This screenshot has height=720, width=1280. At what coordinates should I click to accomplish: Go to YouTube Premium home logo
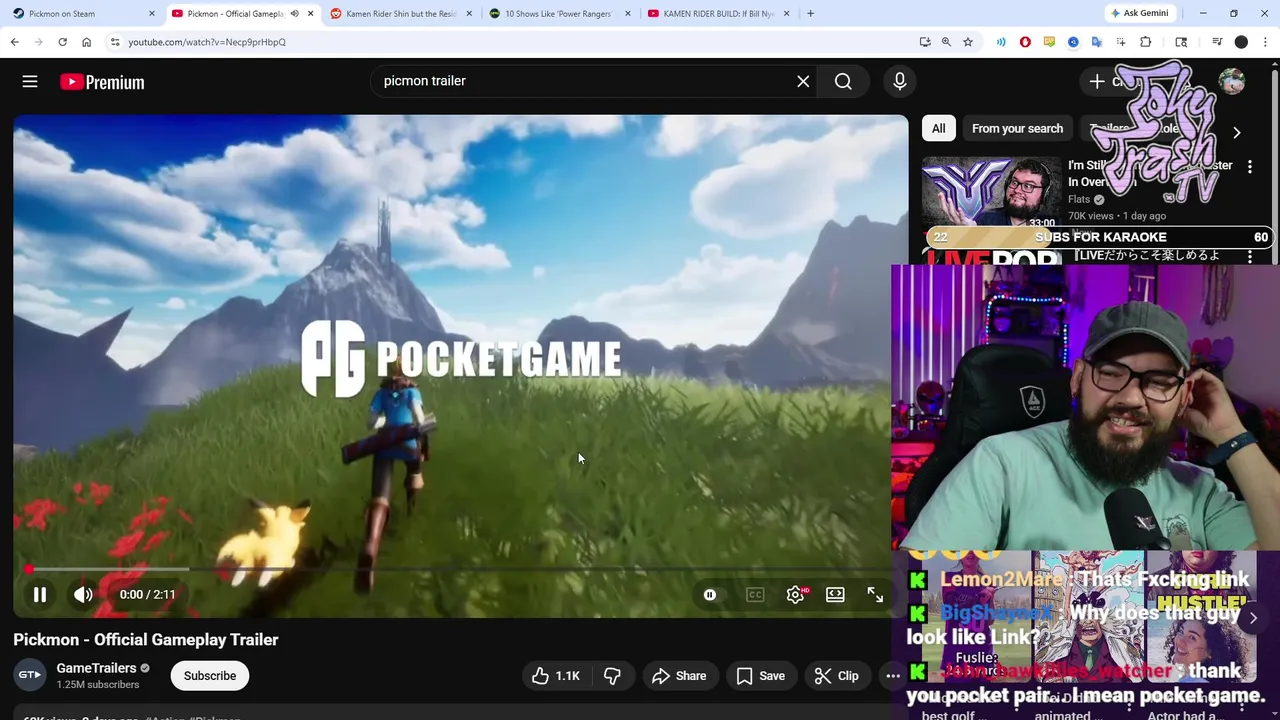pyautogui.click(x=102, y=82)
